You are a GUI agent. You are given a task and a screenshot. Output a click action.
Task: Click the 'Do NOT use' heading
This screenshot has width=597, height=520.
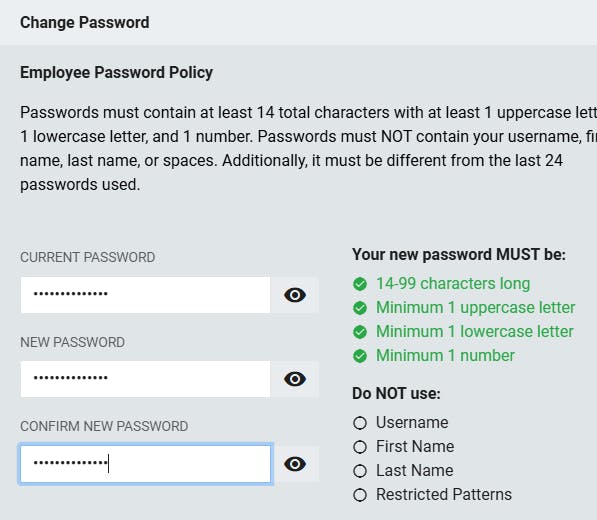(x=396, y=394)
